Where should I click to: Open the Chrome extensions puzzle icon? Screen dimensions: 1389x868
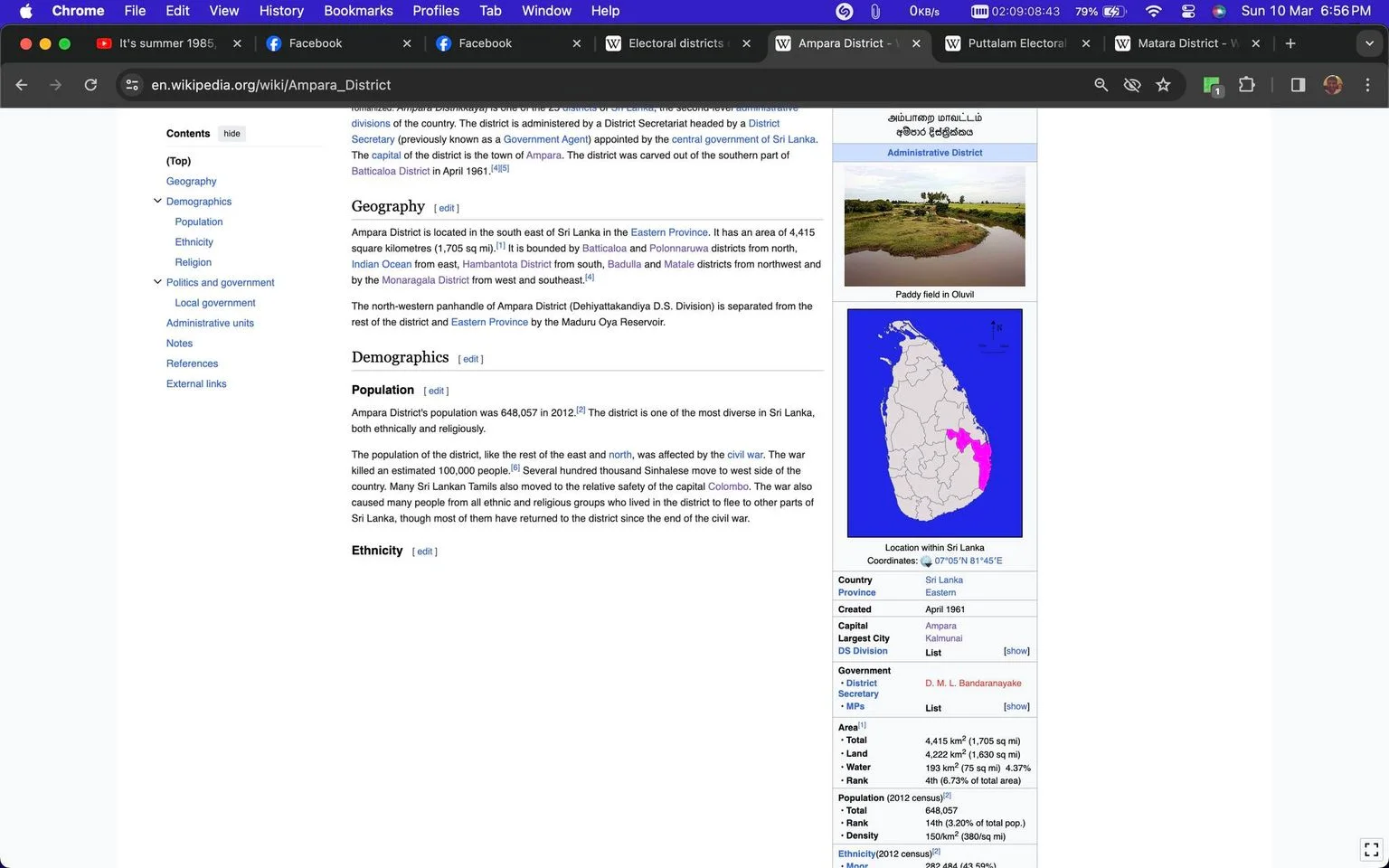tap(1247, 85)
